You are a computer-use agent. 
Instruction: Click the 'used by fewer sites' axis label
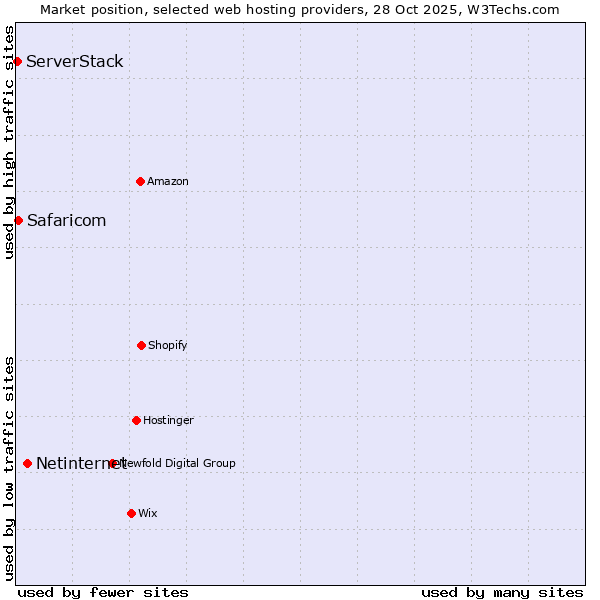(103, 592)
